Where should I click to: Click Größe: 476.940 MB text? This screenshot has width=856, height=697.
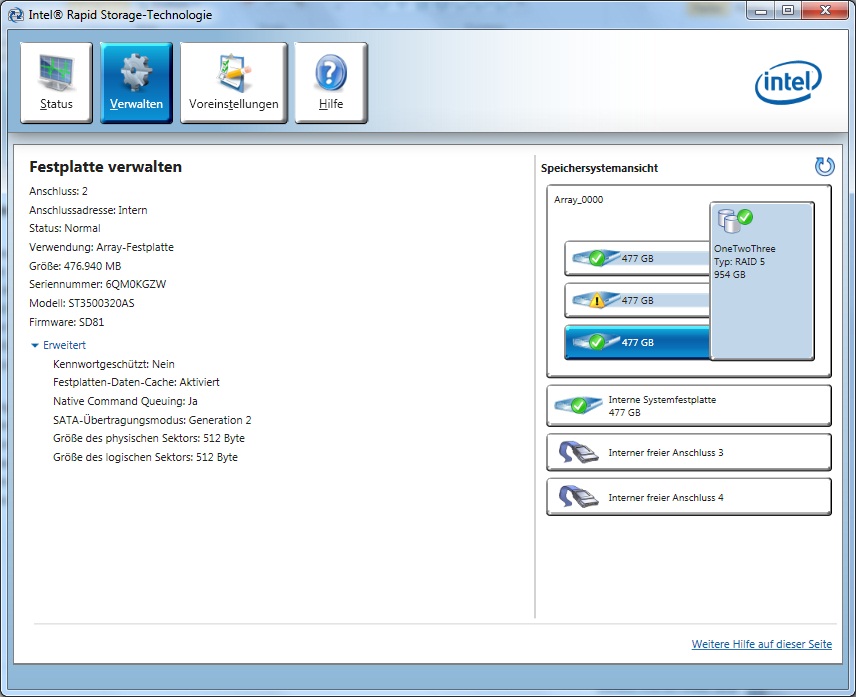point(75,266)
